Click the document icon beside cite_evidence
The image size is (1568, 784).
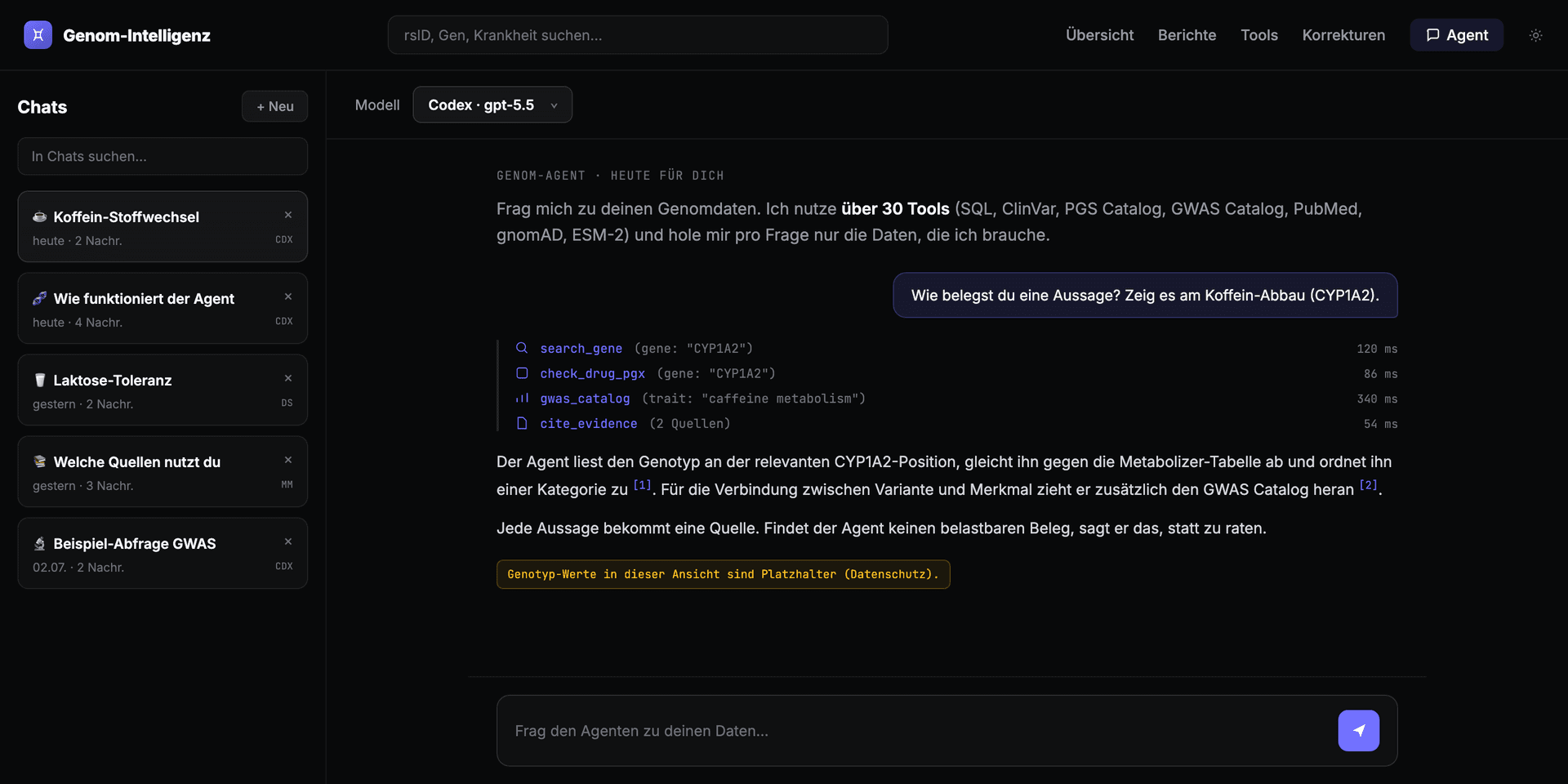coord(522,423)
